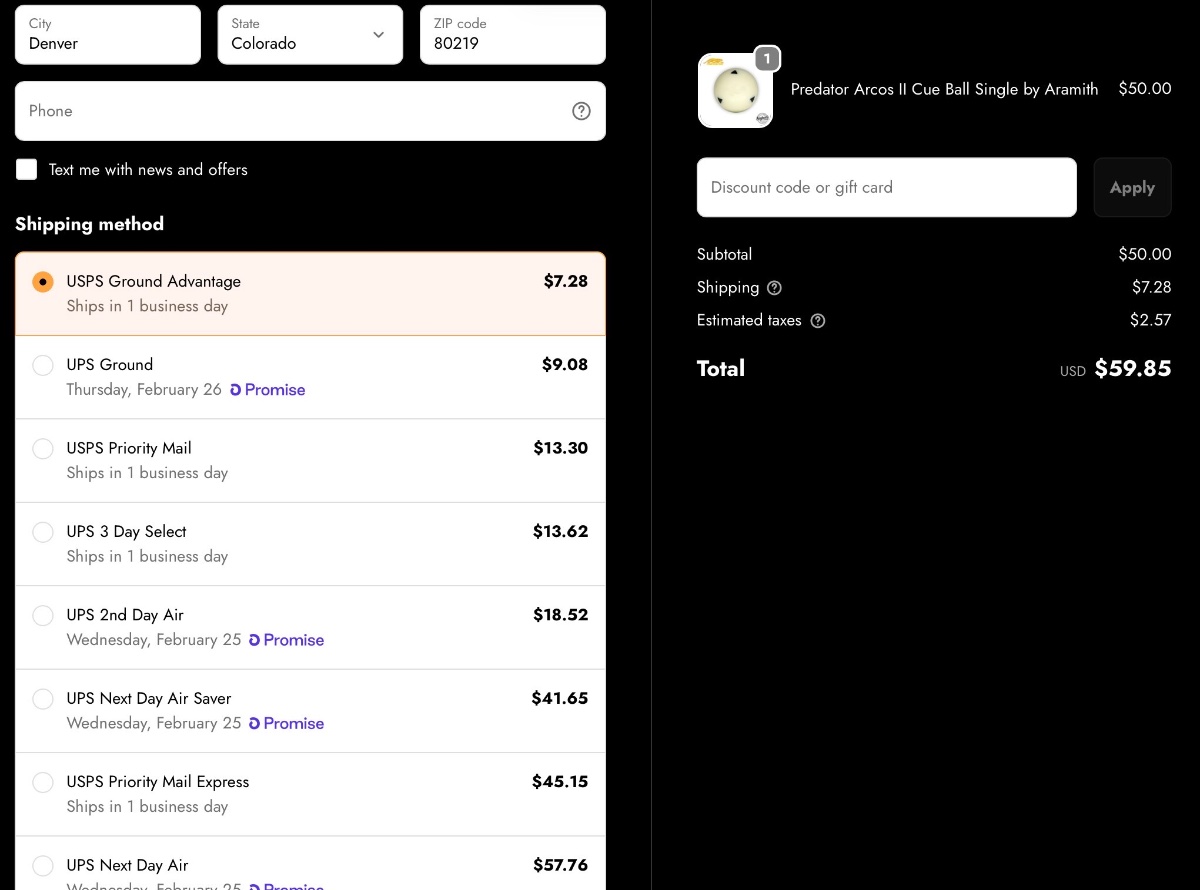Screen dimensions: 1200x890
Task: Select USPS Priority Mail Express option
Action: (43, 782)
